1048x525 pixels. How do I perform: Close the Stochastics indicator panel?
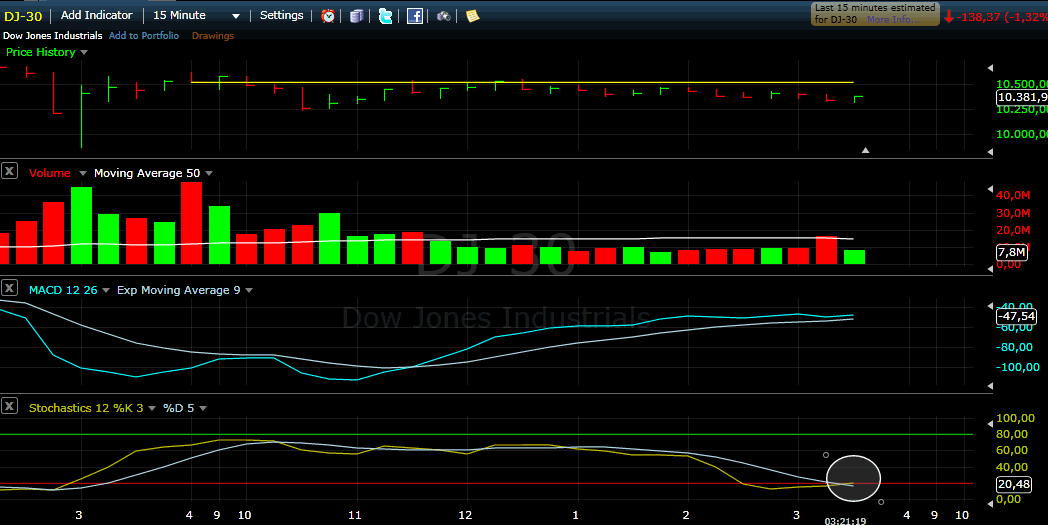pos(9,406)
